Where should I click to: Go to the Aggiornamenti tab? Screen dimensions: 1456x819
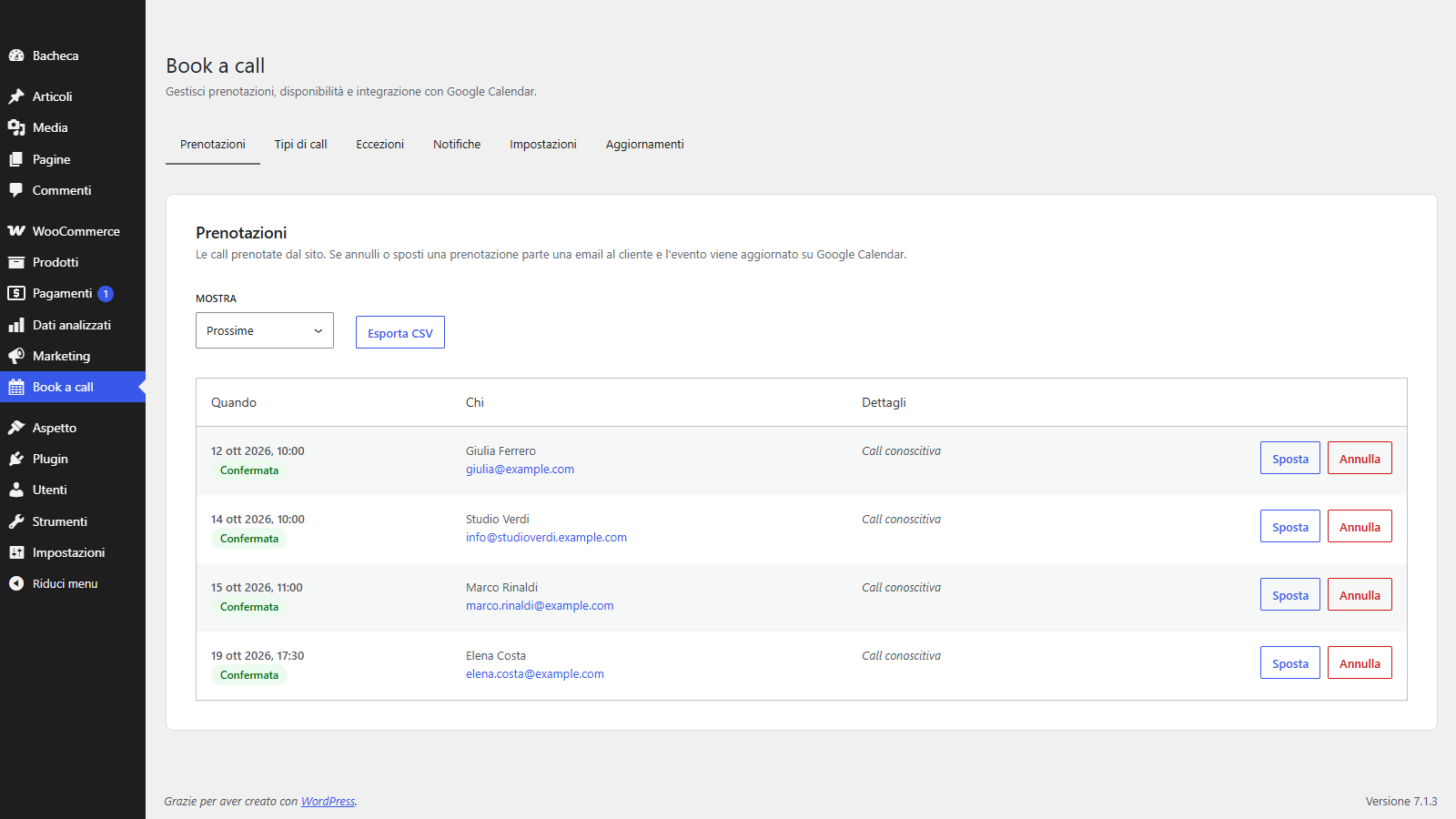pos(645,145)
